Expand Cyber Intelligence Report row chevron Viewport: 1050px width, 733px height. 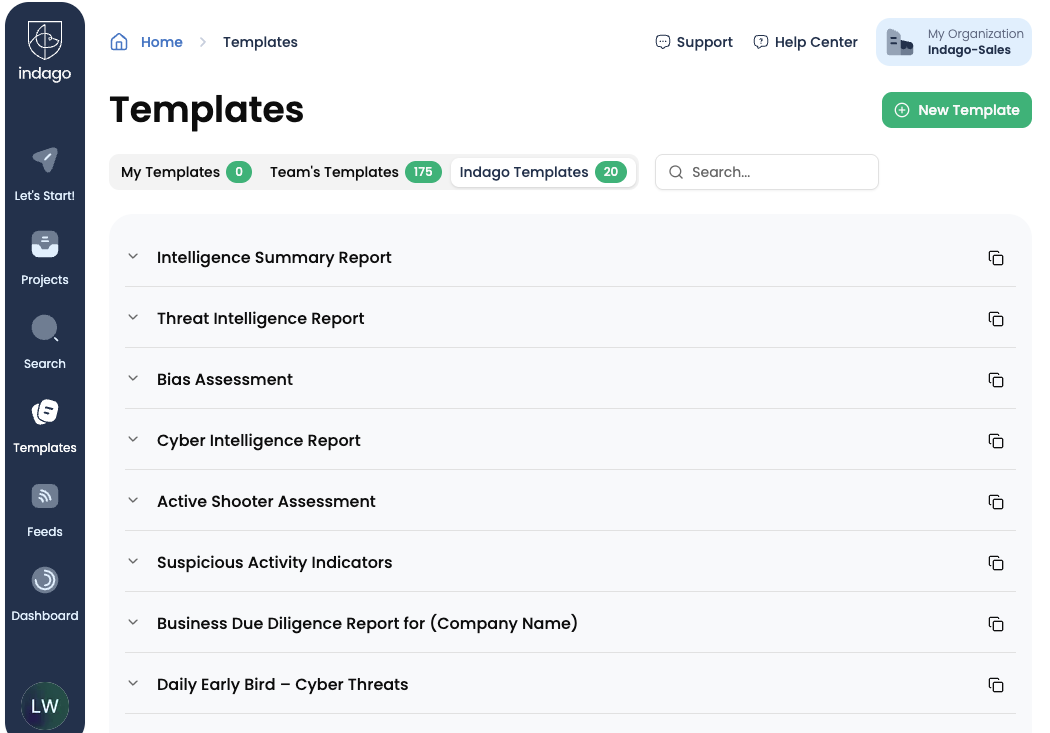133,439
